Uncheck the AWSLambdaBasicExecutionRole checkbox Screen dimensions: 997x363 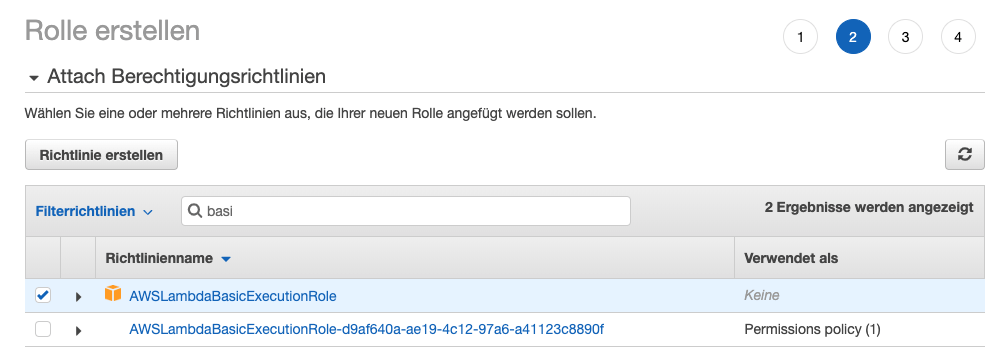coord(43,296)
